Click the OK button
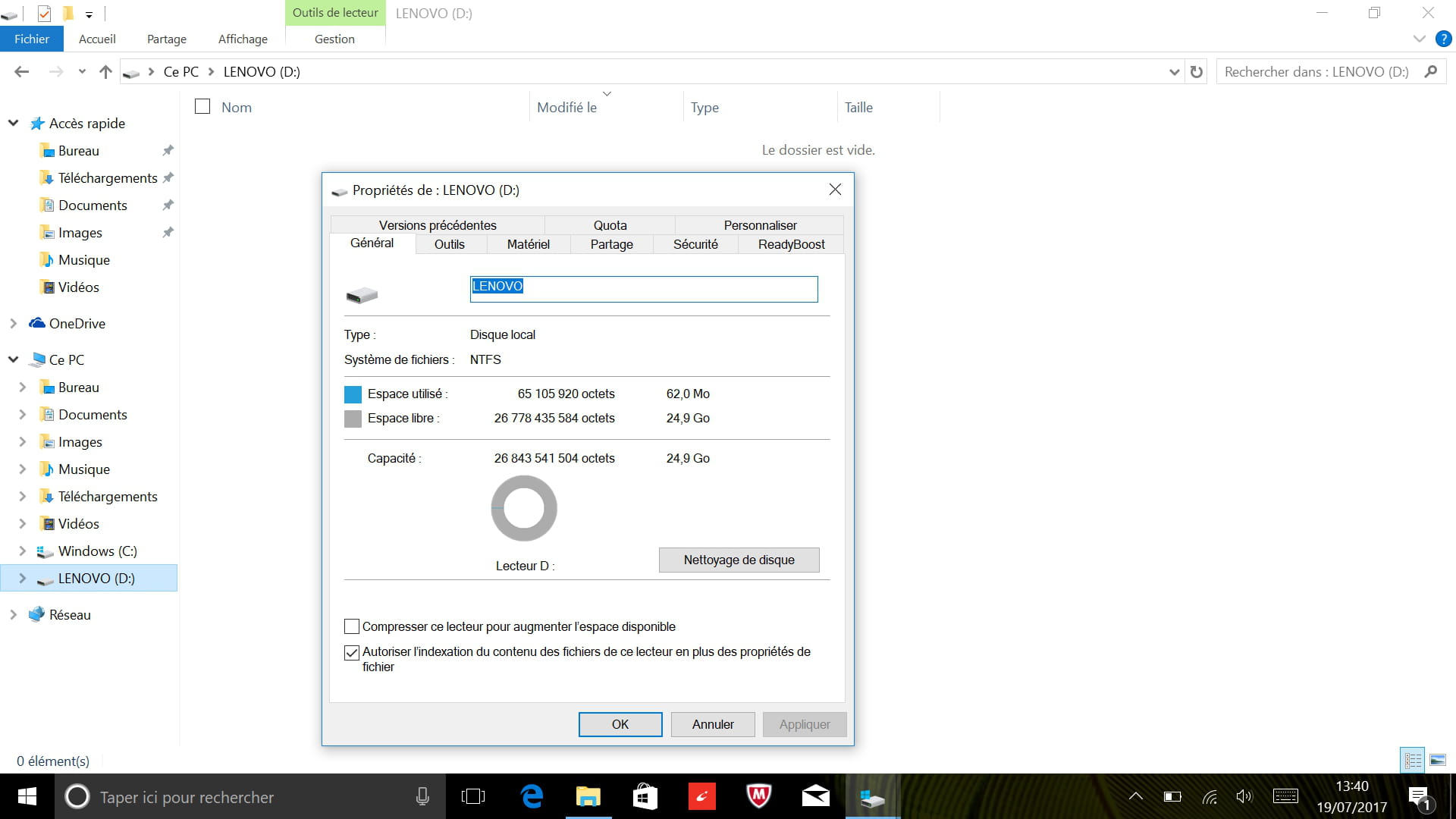 coord(620,724)
